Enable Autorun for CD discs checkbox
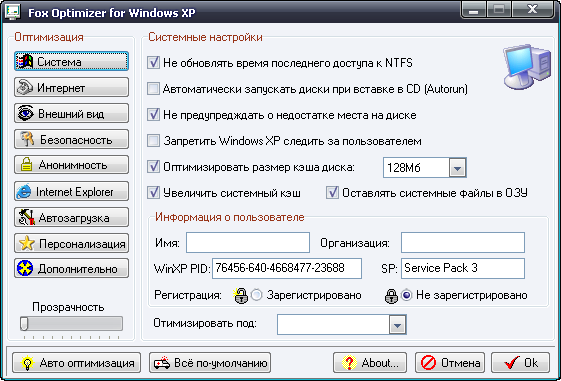Viewport: 561px width, 381px height. (x=153, y=89)
